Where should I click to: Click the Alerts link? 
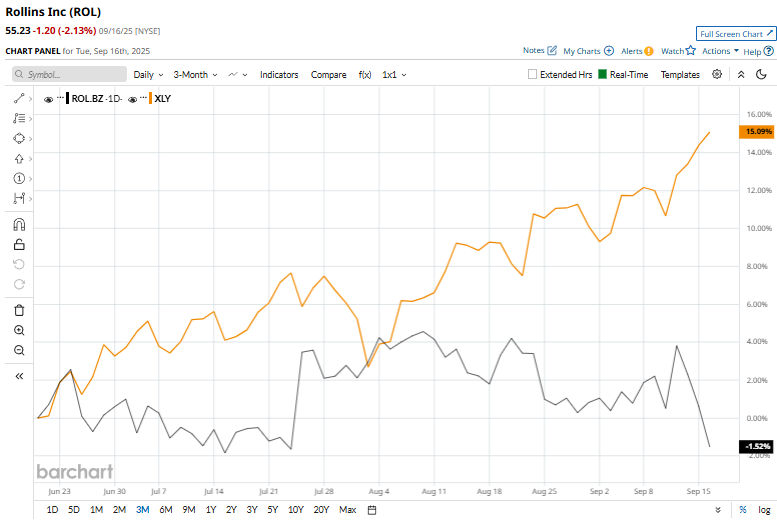click(x=631, y=51)
